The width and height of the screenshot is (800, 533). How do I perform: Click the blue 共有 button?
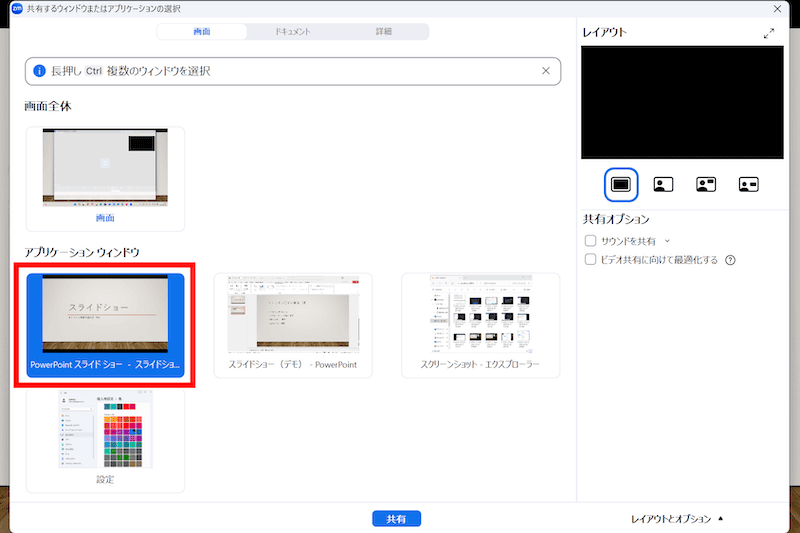point(396,519)
